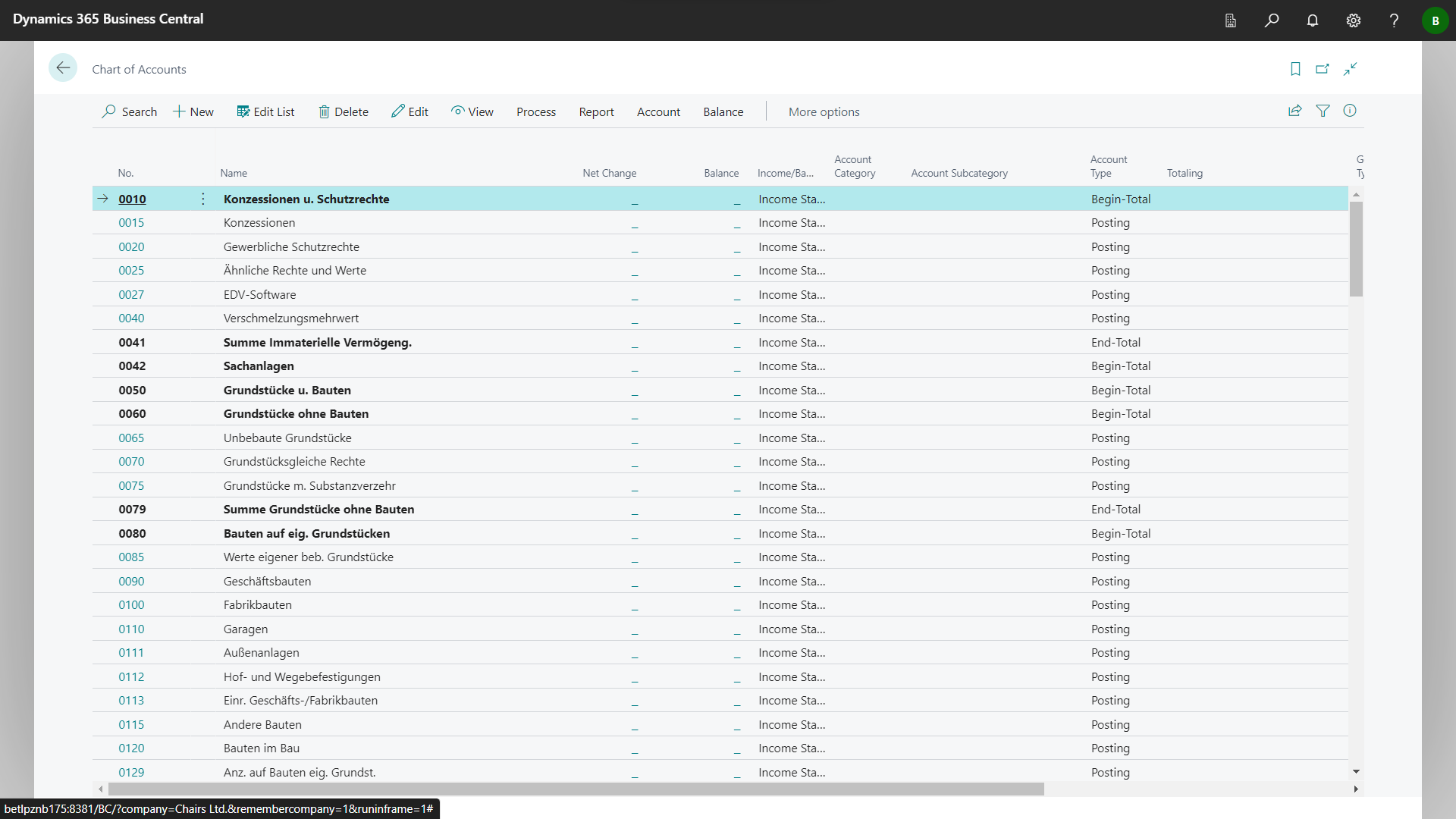Open account number 0015 link

131,223
